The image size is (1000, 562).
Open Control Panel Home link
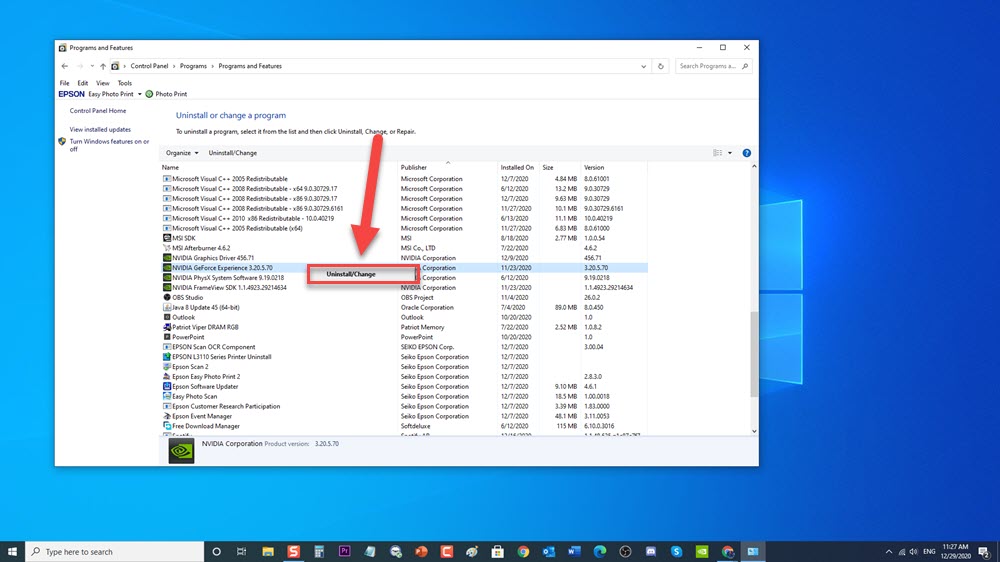point(98,111)
